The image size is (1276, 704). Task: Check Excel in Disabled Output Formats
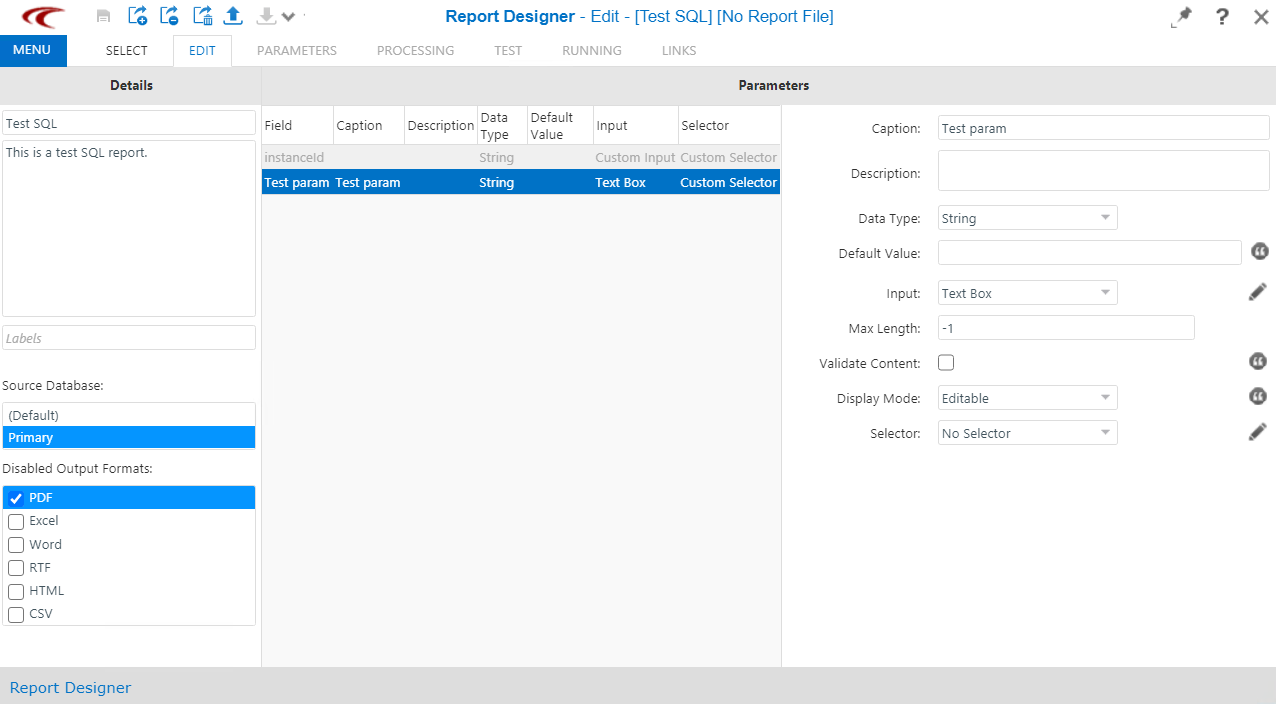(16, 521)
